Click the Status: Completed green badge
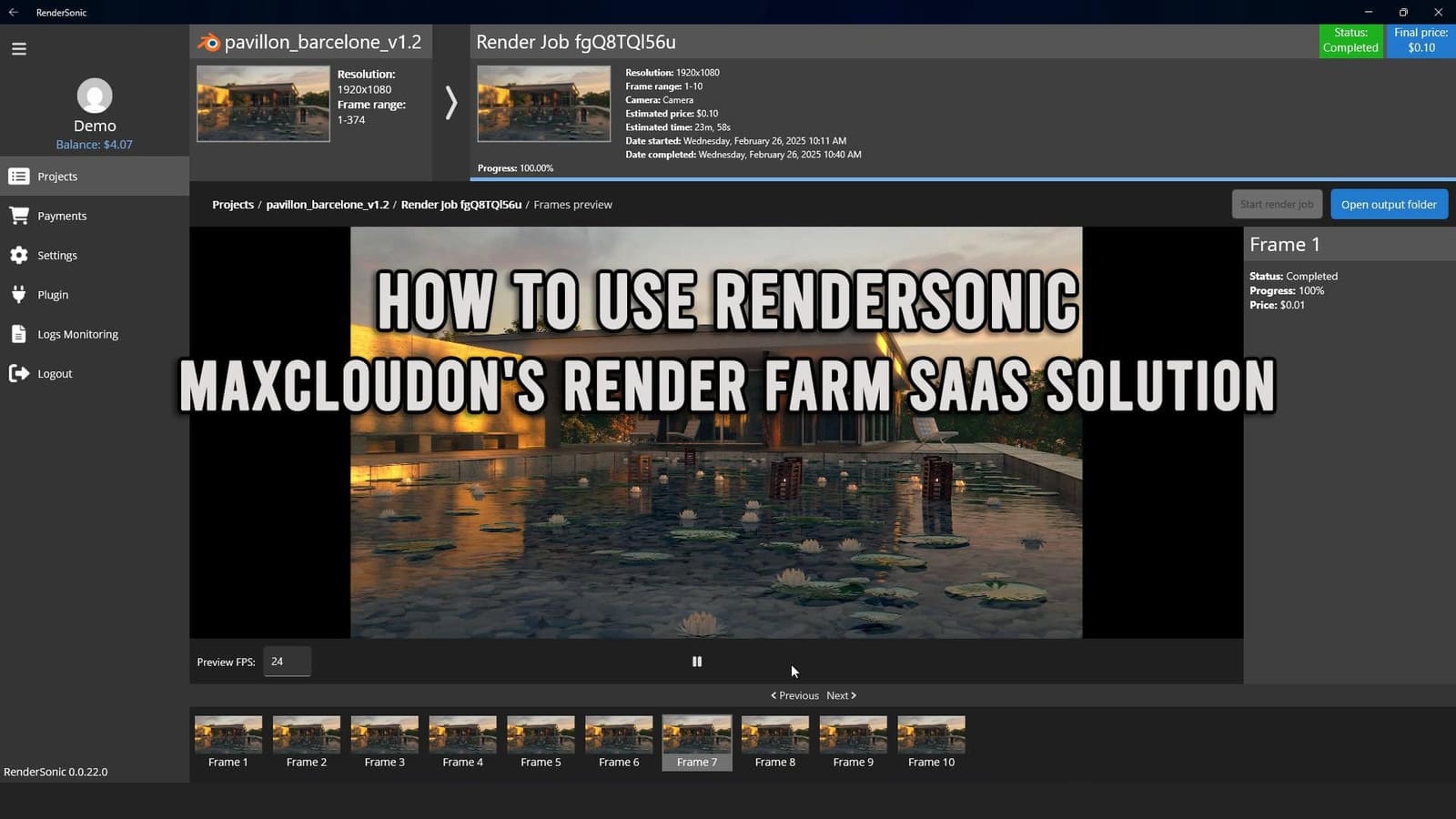This screenshot has height=819, width=1456. tap(1350, 41)
